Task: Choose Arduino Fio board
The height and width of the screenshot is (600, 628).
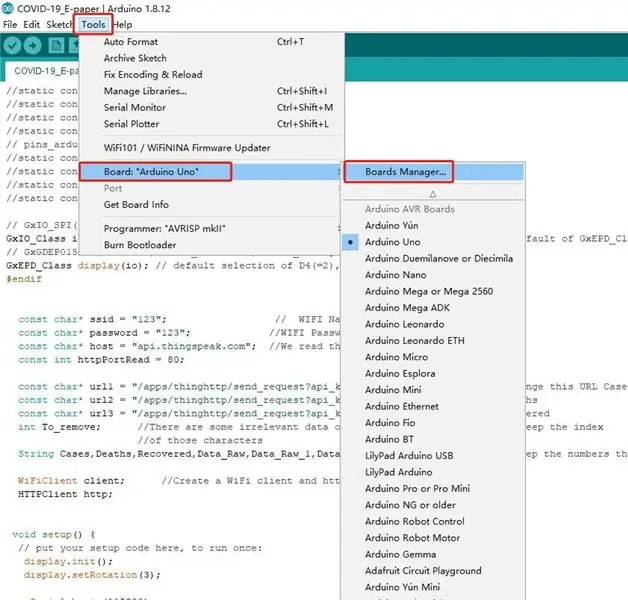Action: [x=433, y=423]
